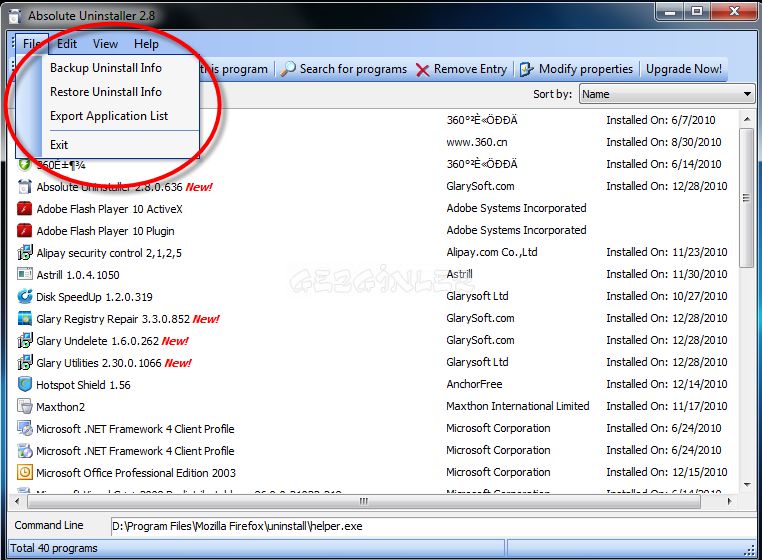Open the Help menu
Image resolution: width=762 pixels, height=560 pixels.
146,44
